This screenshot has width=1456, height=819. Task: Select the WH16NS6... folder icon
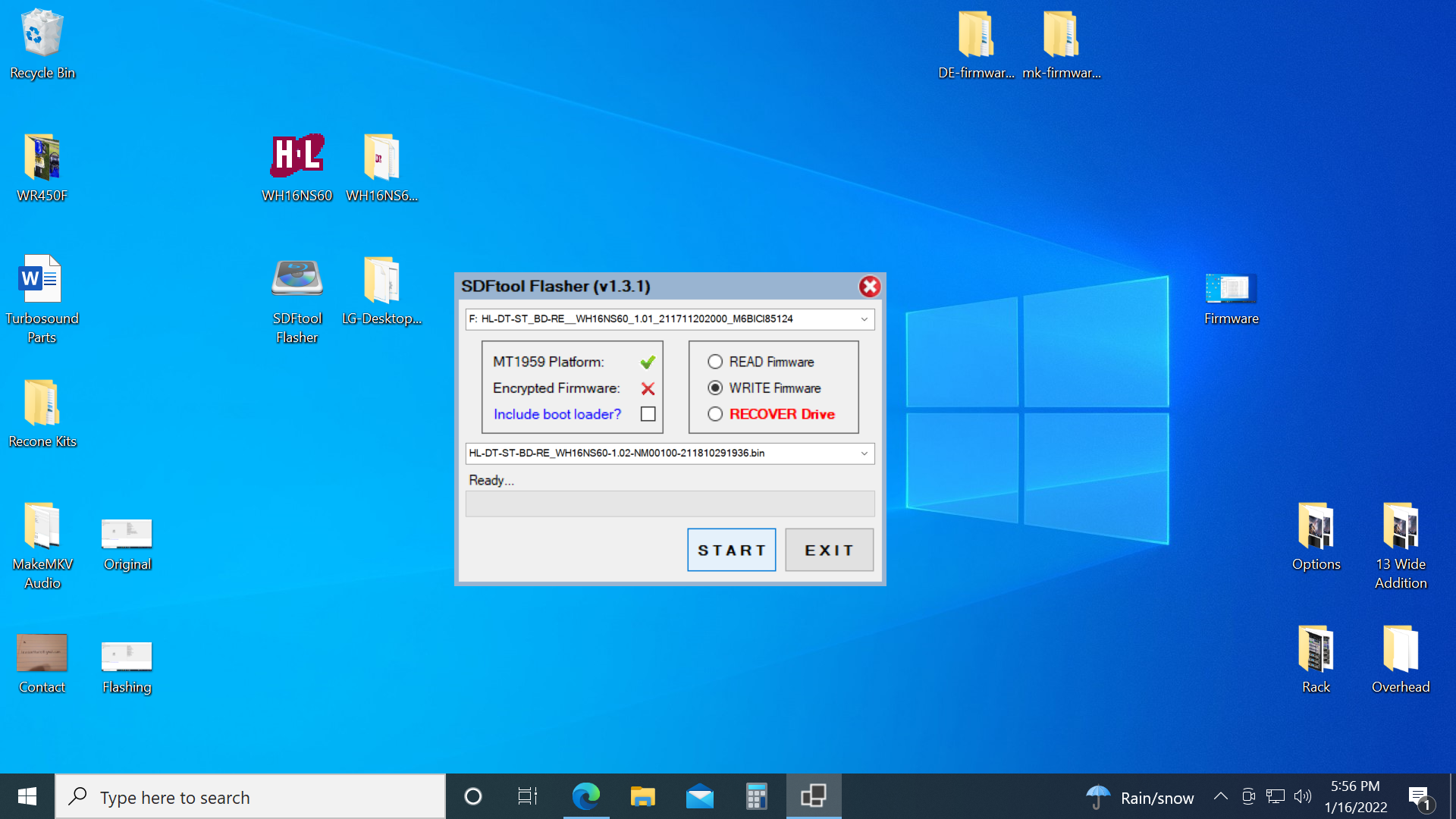[x=381, y=168]
